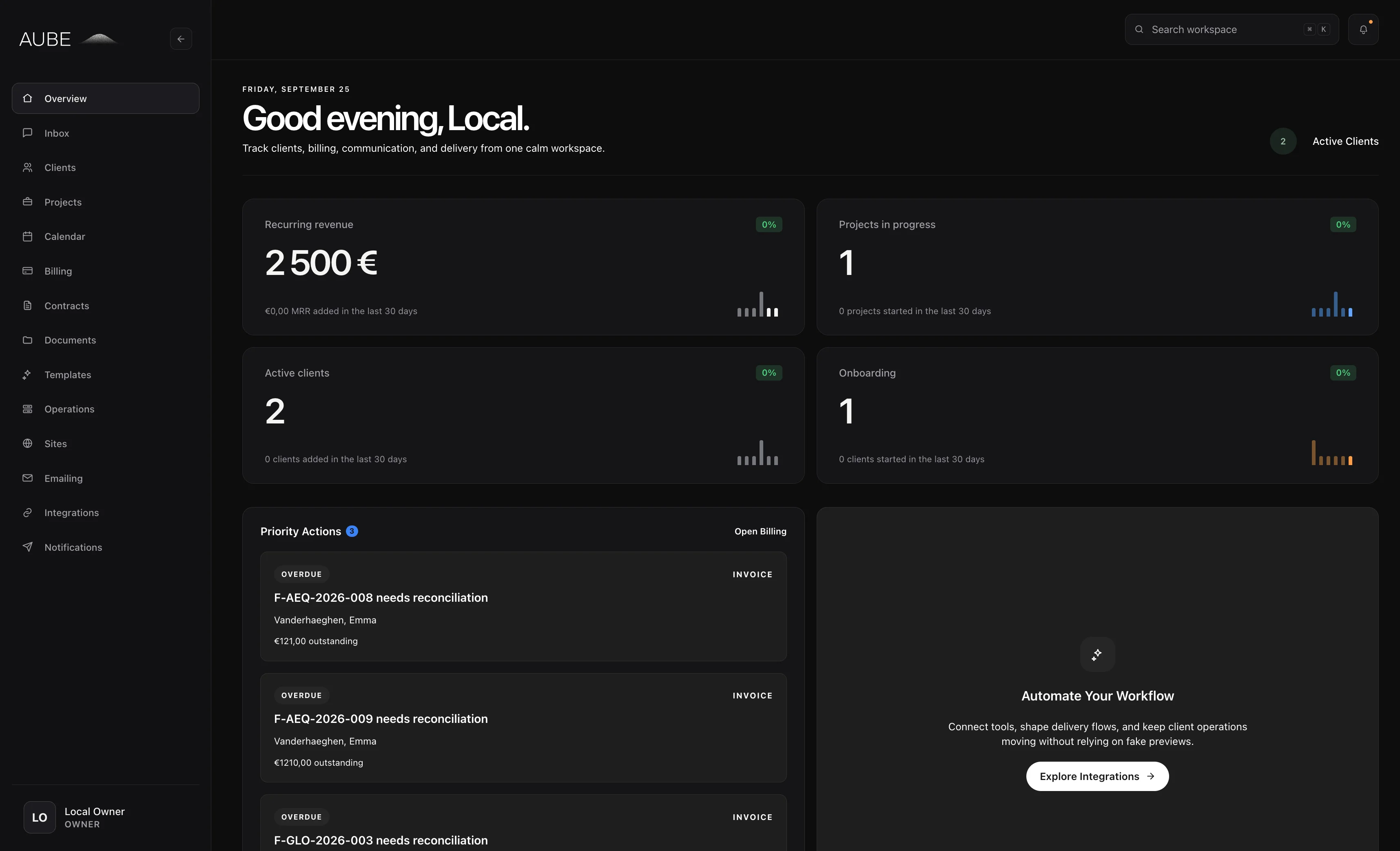The width and height of the screenshot is (1400, 851).
Task: Open the Documents section
Action: pyautogui.click(x=106, y=340)
